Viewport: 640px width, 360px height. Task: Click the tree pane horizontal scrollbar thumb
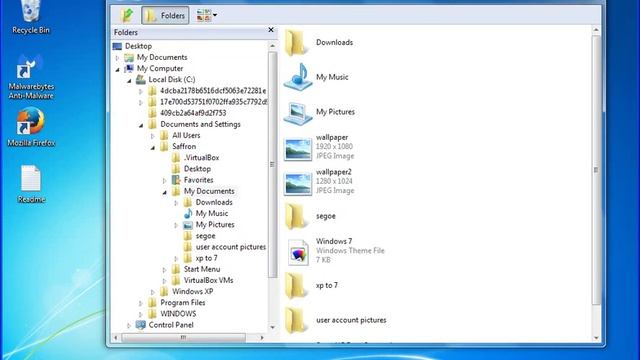pos(184,338)
